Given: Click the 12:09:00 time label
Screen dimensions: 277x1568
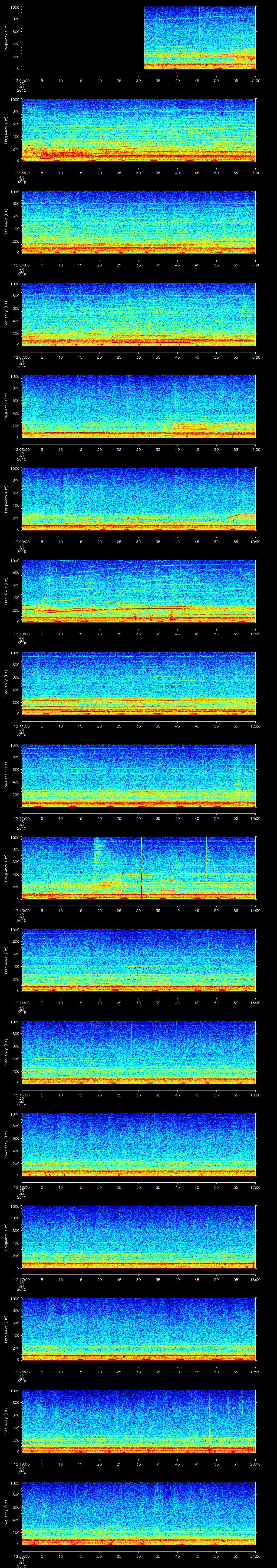Looking at the screenshot, I should tap(21, 542).
